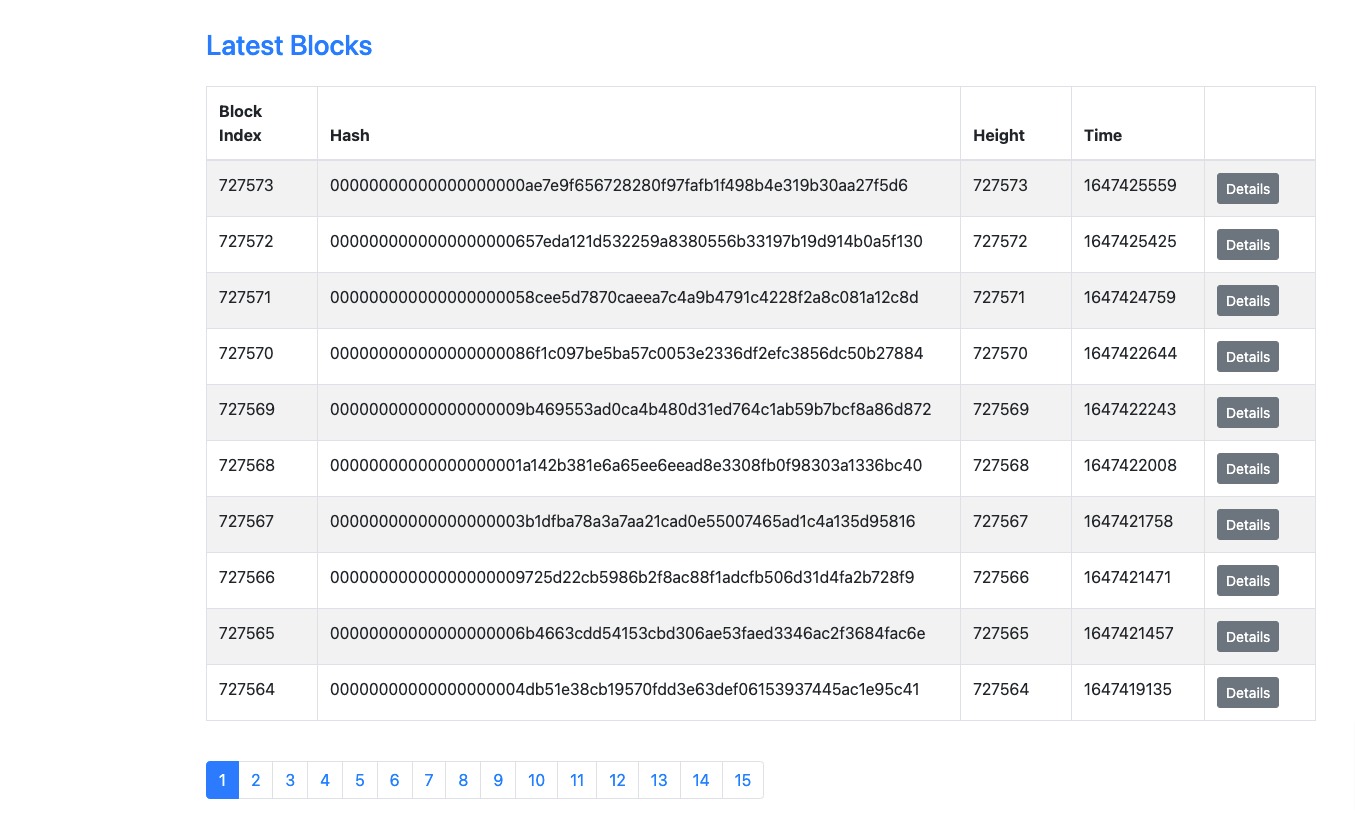
Task: Open Details for block 727572
Action: click(1247, 244)
